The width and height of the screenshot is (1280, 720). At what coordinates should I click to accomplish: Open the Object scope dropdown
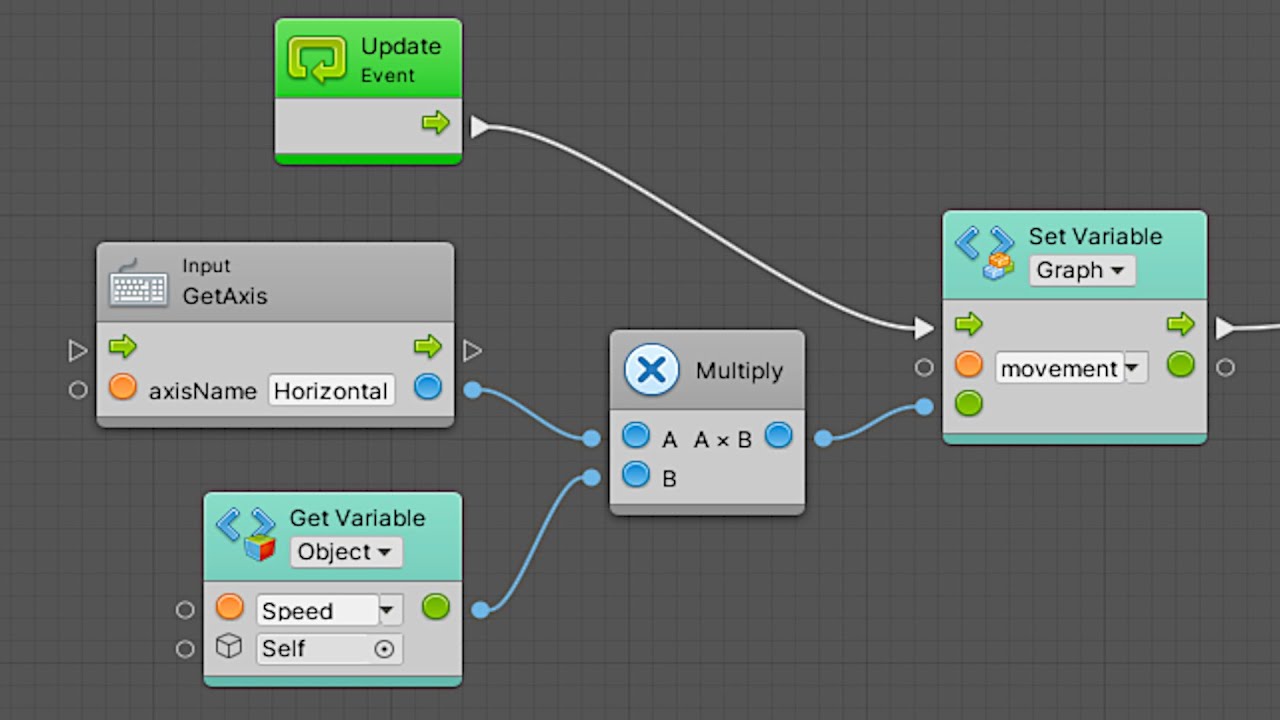pos(346,552)
